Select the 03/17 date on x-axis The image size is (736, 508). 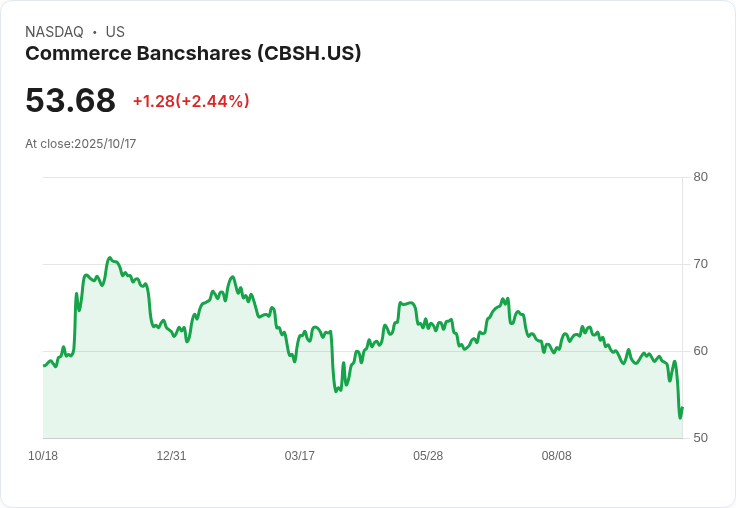click(x=299, y=456)
